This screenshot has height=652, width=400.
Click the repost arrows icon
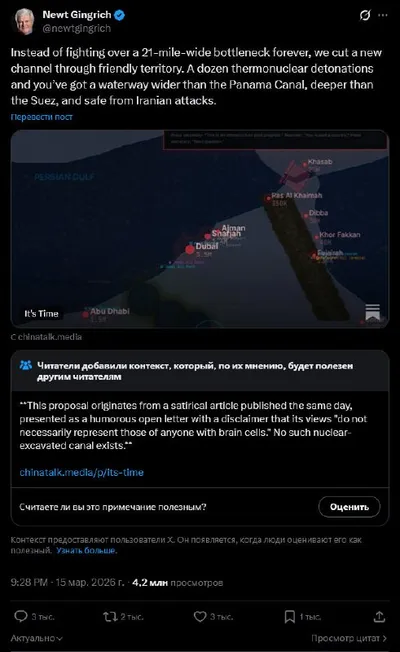click(x=110, y=616)
